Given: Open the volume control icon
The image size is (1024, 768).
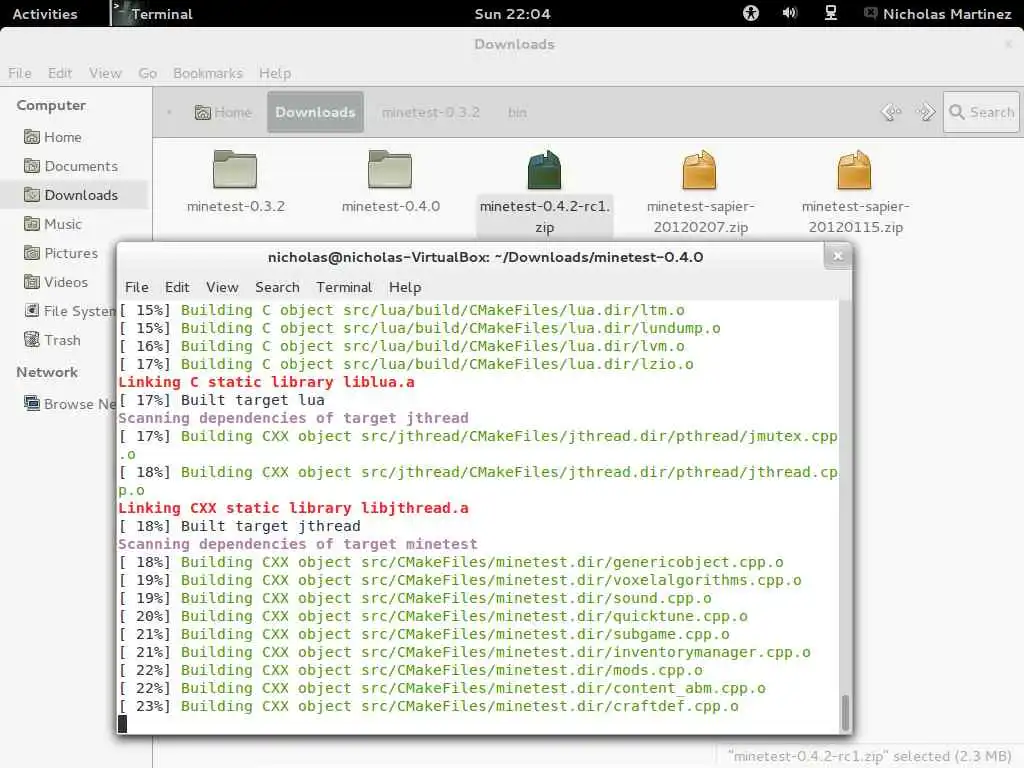Looking at the screenshot, I should tap(790, 13).
